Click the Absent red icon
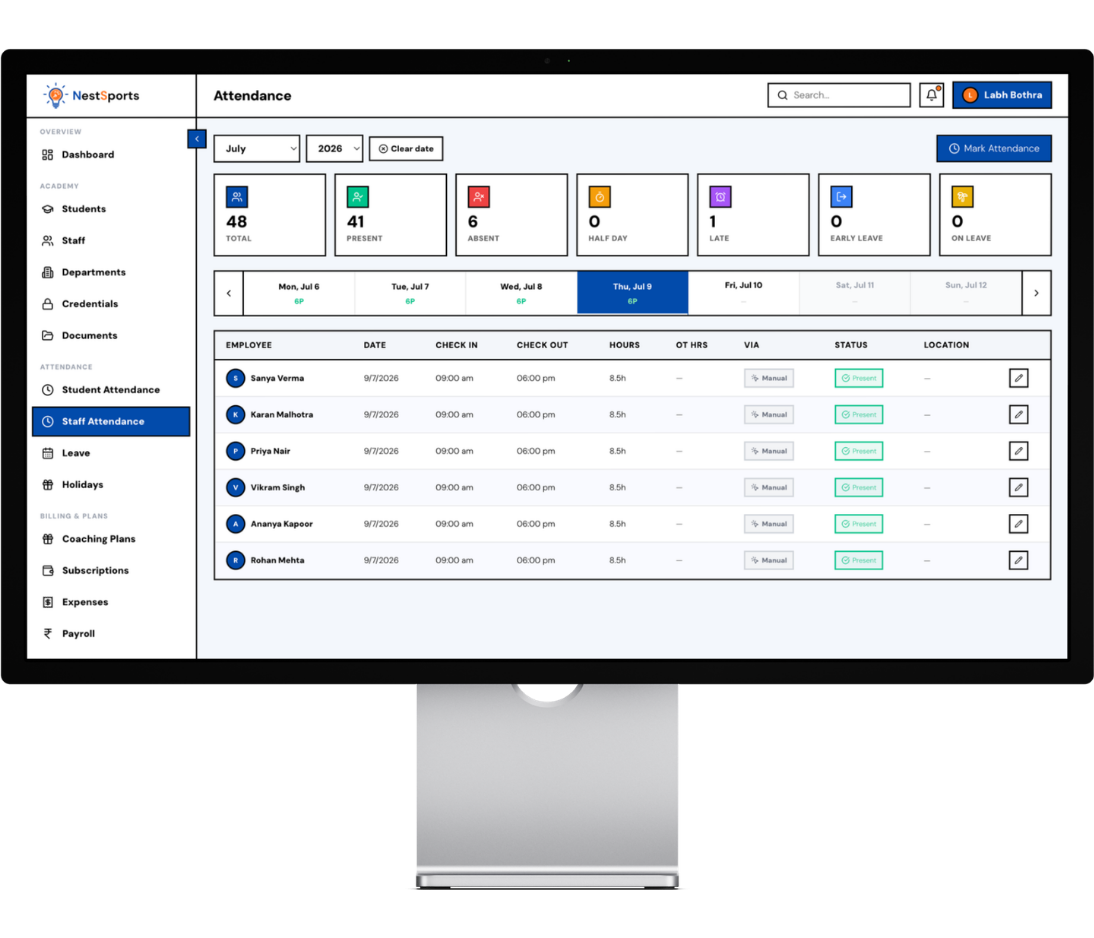 click(479, 197)
